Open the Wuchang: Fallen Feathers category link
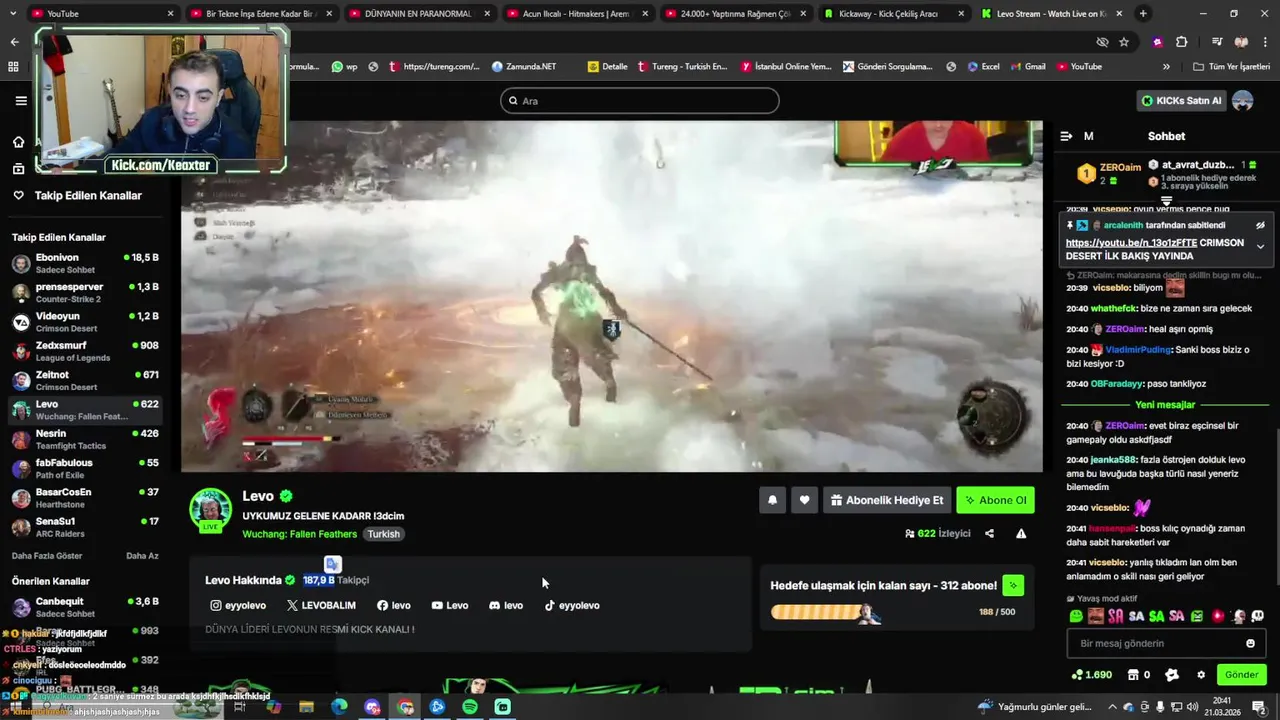The height and width of the screenshot is (720, 1280). click(x=300, y=534)
